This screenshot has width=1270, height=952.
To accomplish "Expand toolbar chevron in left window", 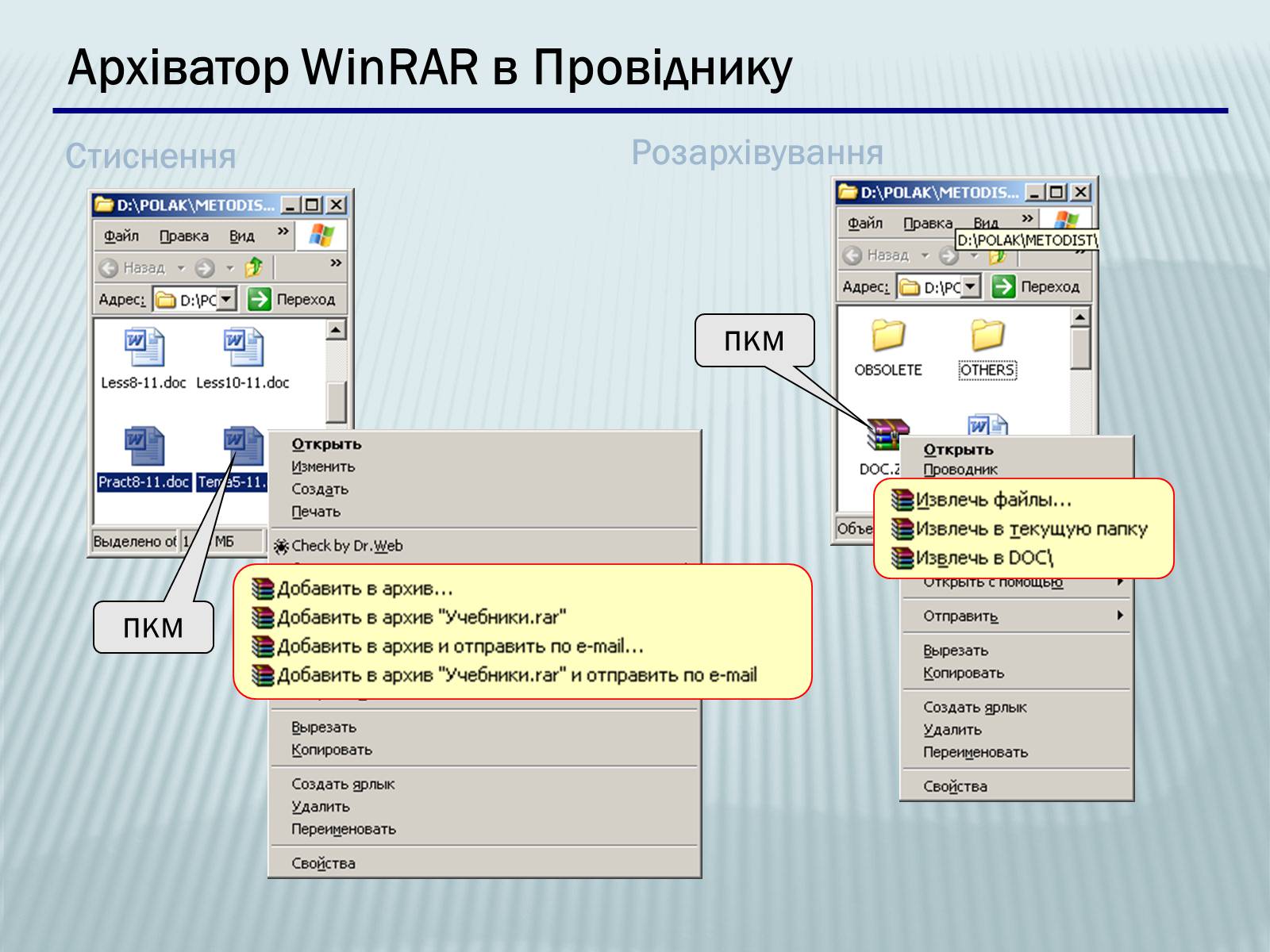I will (336, 263).
